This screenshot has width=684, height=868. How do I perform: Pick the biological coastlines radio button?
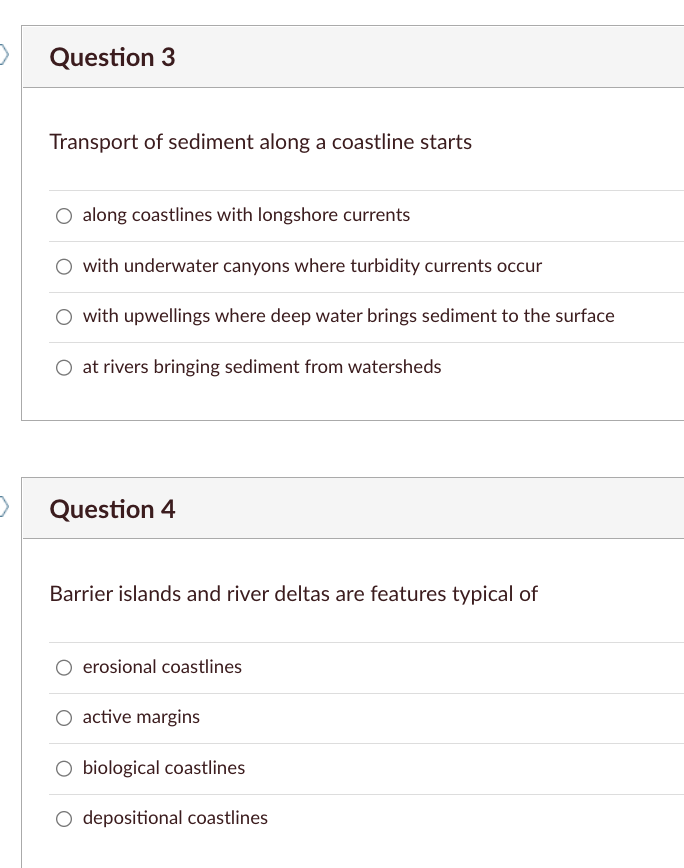[x=65, y=769]
